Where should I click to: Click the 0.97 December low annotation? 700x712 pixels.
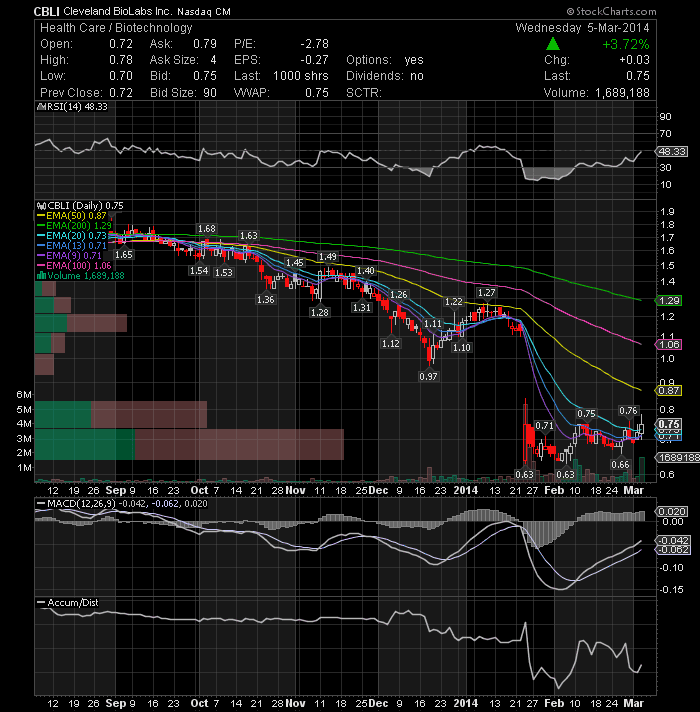pos(429,376)
